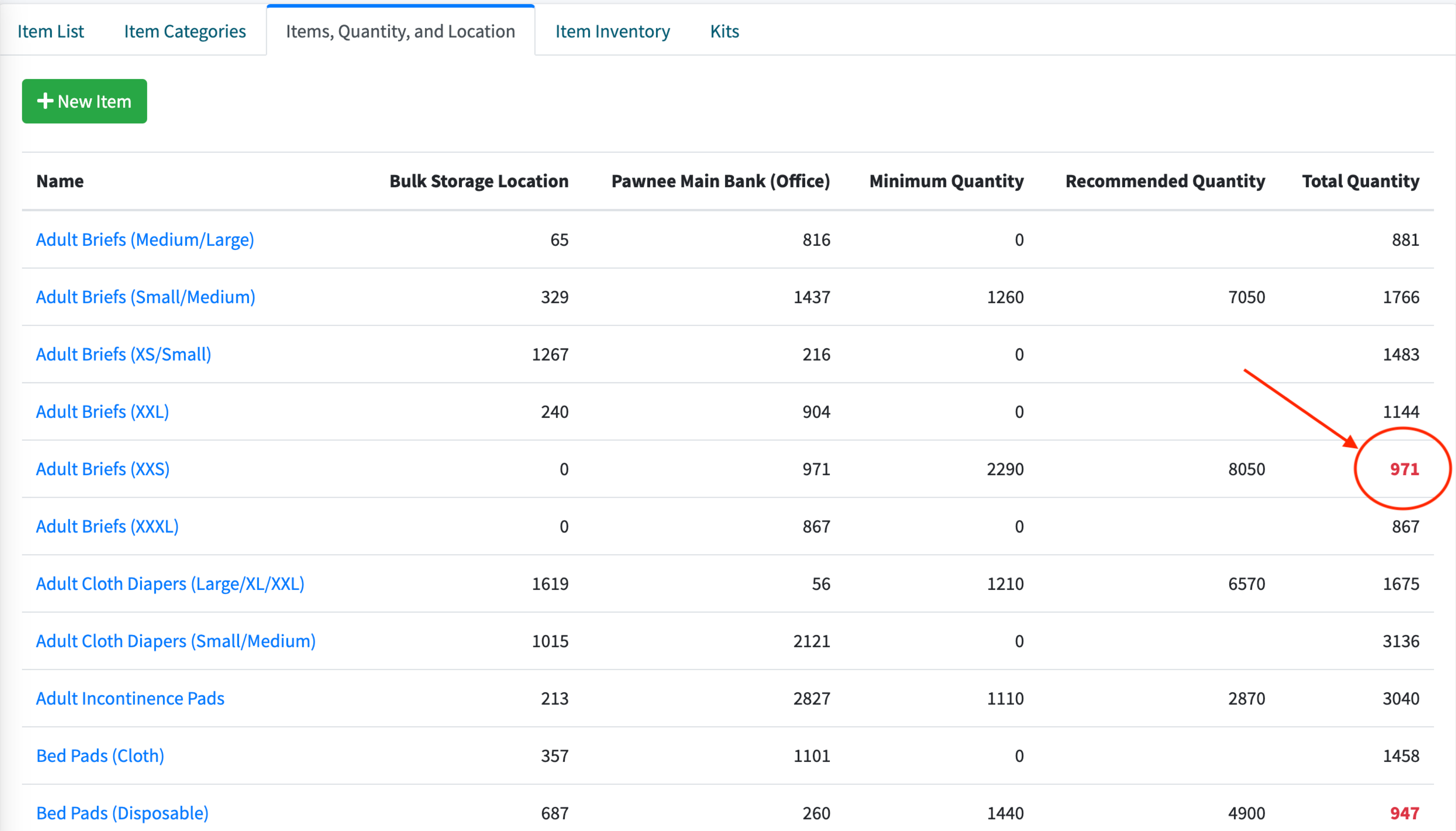The width and height of the screenshot is (1456, 831).
Task: Select Pawnee Main Bank value 816
Action: click(x=816, y=240)
